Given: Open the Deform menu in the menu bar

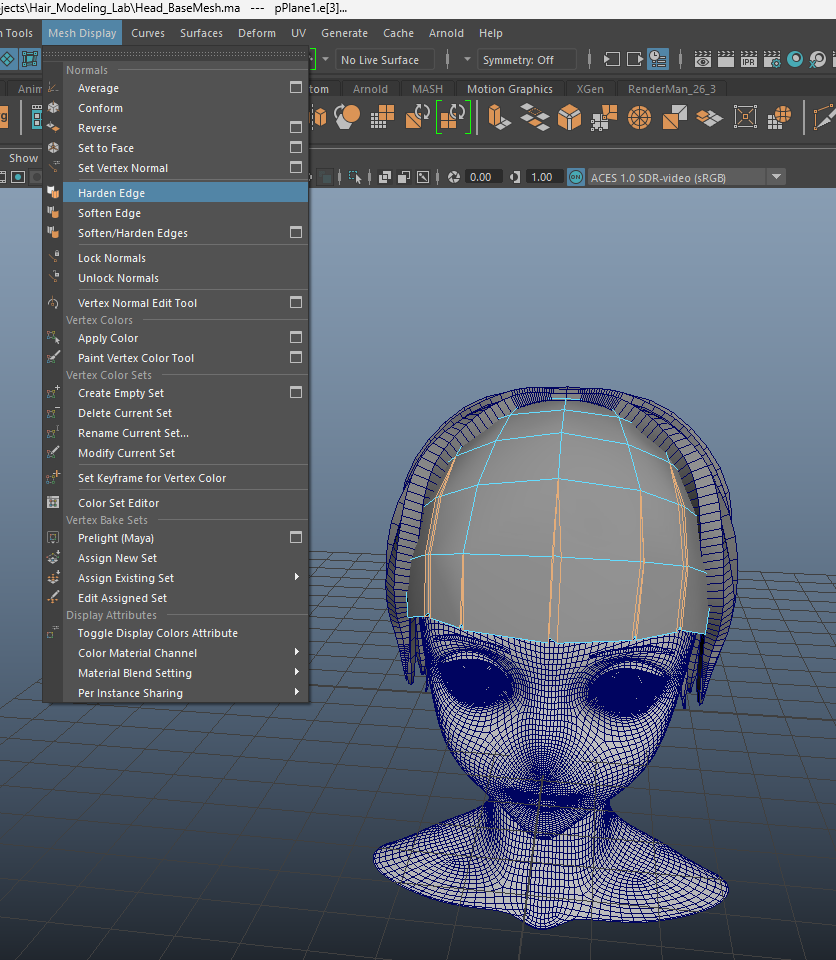Looking at the screenshot, I should pos(257,33).
